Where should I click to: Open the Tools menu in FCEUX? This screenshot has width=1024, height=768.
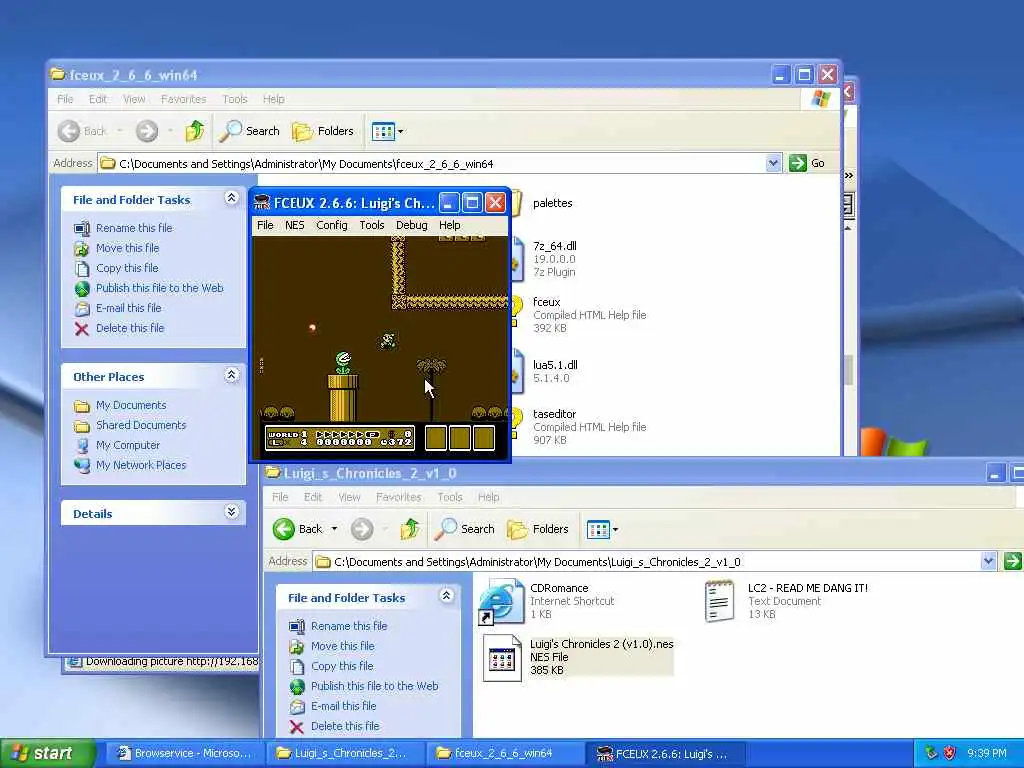[372, 225]
